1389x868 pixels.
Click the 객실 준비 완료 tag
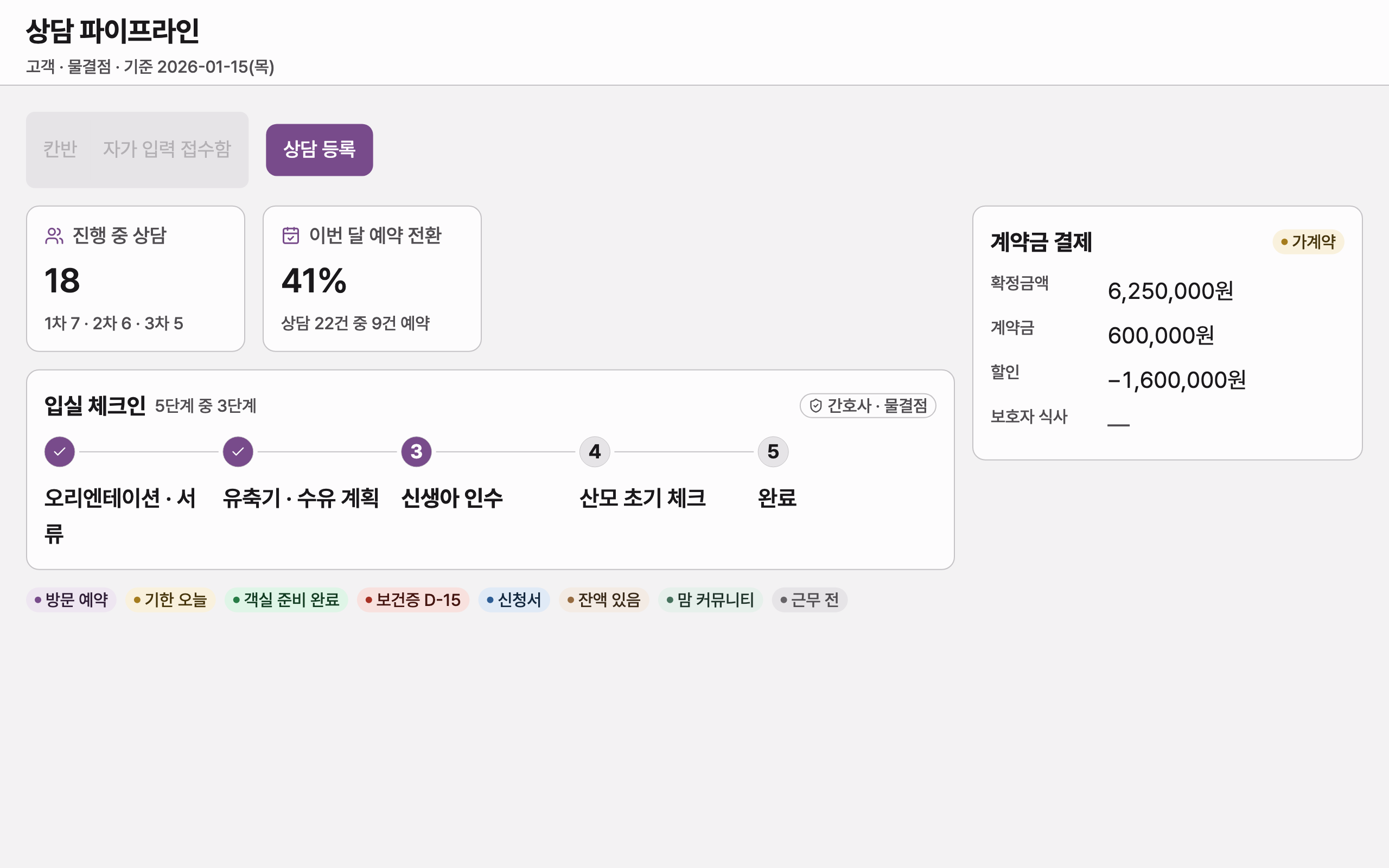tap(286, 600)
